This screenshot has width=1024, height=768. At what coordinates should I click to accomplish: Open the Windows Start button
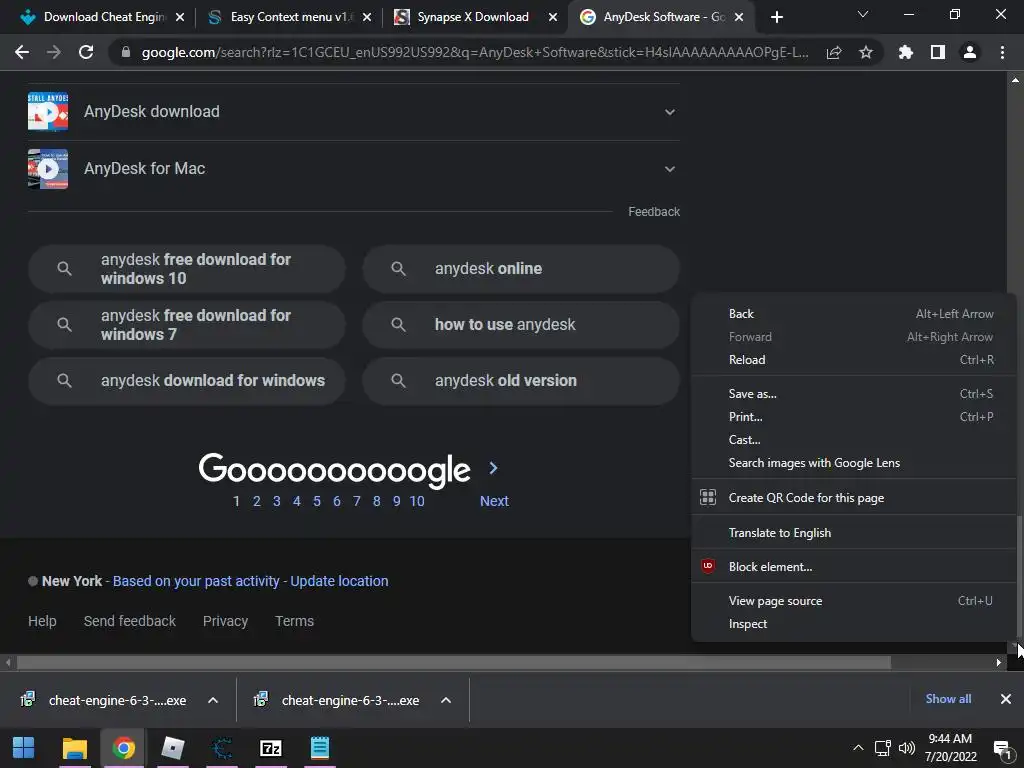[x=24, y=748]
